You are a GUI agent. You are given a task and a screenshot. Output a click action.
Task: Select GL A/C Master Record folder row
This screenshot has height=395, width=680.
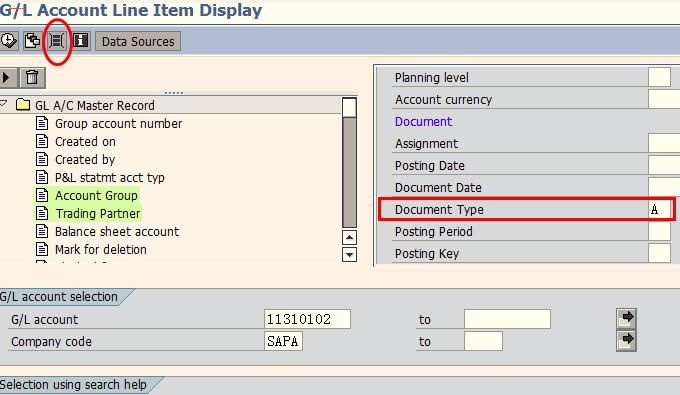click(171, 105)
